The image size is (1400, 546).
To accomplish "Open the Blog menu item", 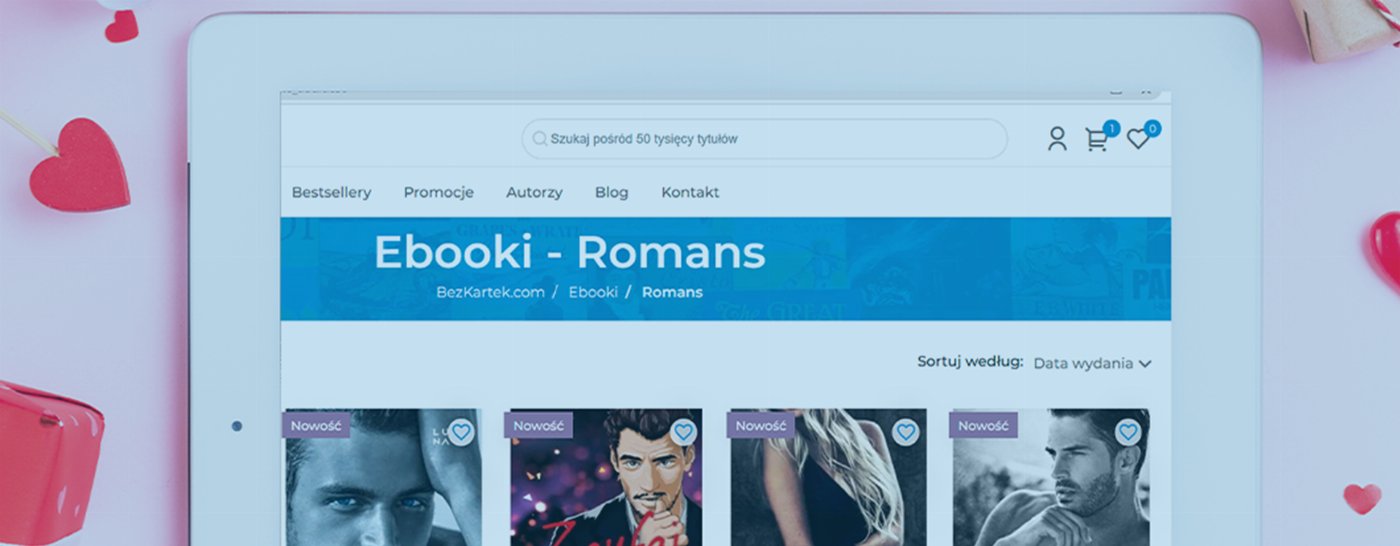I will click(611, 192).
